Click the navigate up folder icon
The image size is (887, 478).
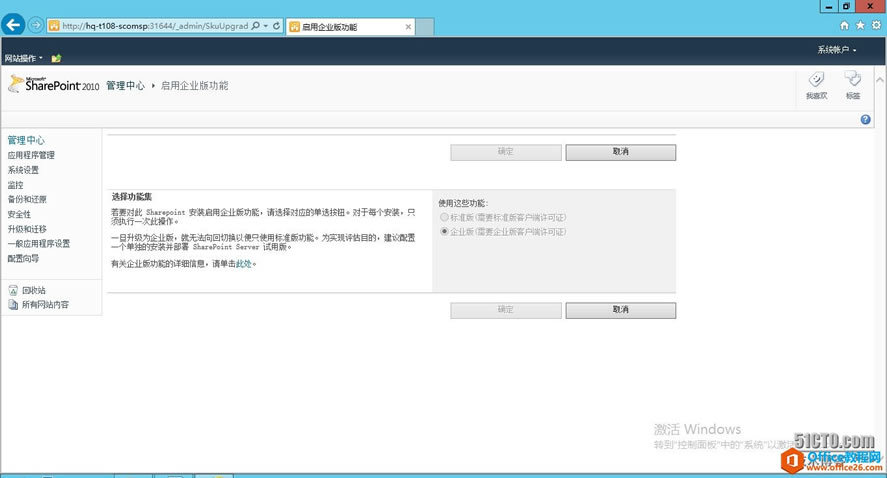(56, 58)
